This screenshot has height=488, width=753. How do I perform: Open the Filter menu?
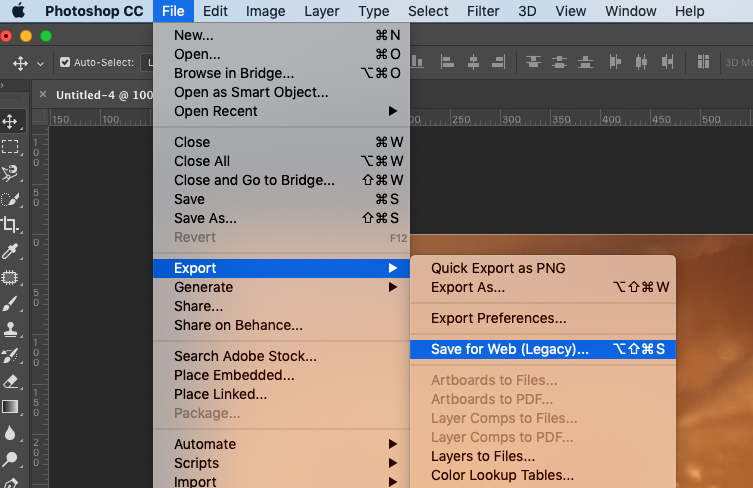coord(483,11)
